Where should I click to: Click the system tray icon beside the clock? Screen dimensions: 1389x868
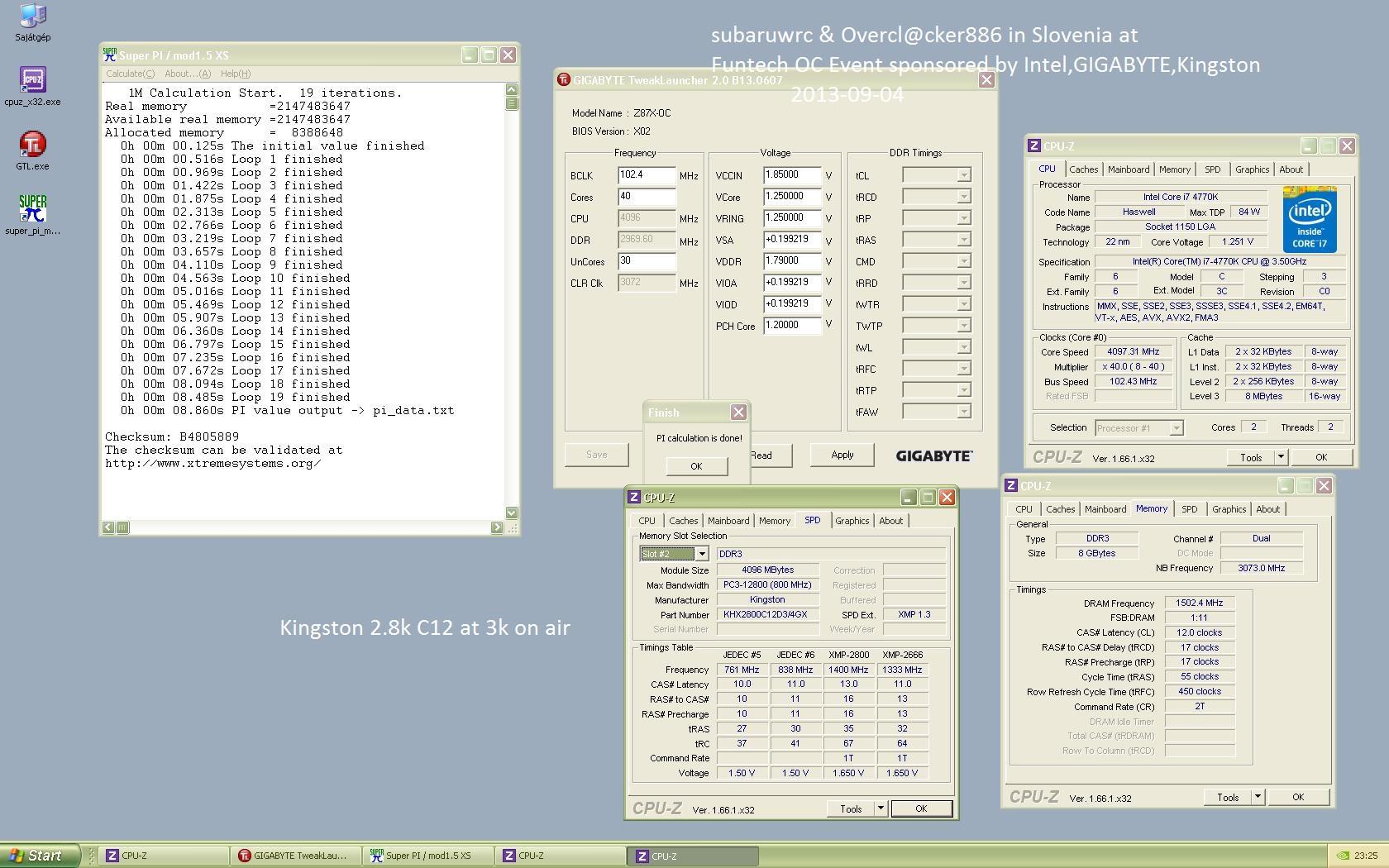pos(1343,856)
